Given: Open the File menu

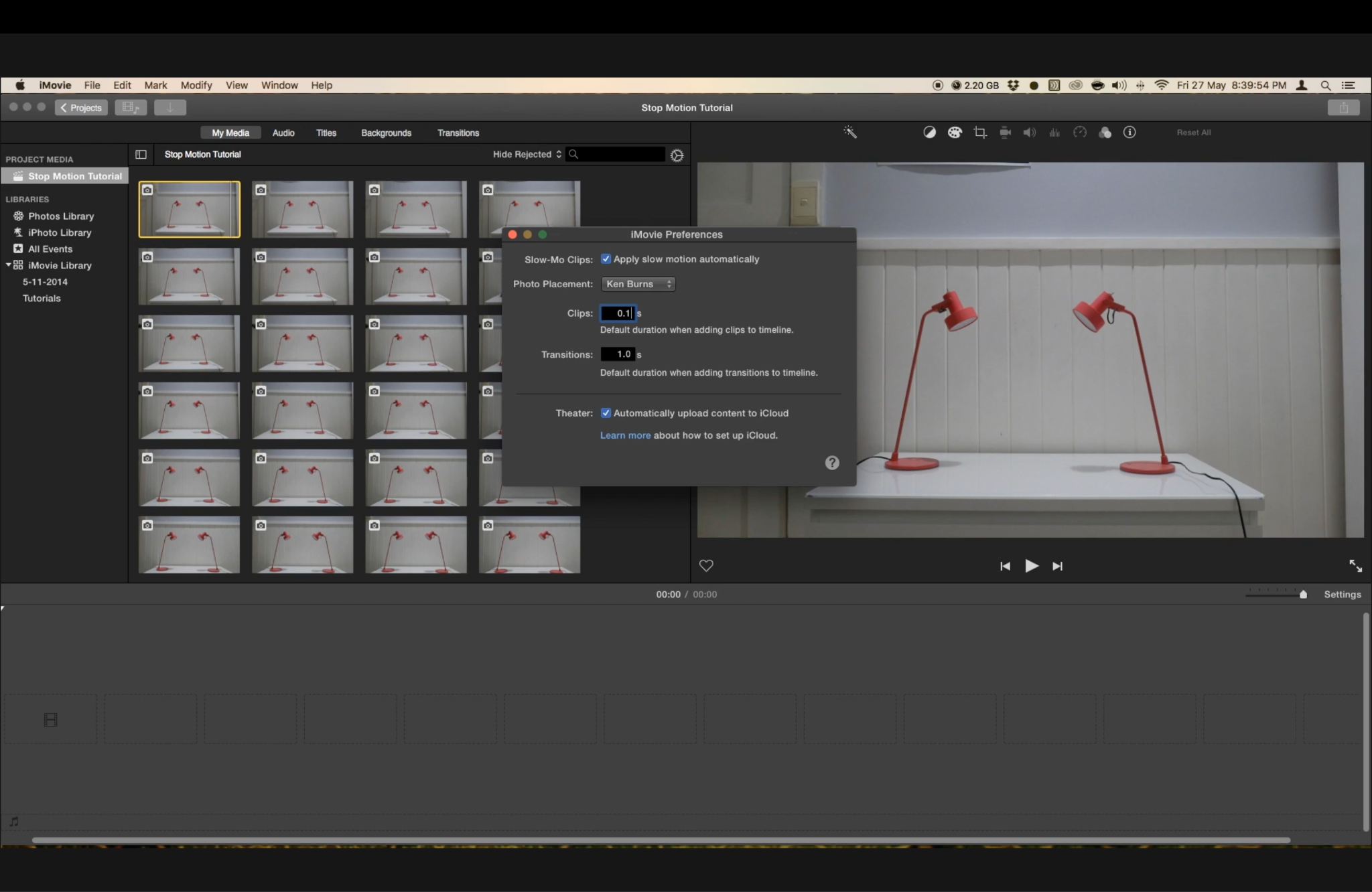Looking at the screenshot, I should click(x=92, y=85).
